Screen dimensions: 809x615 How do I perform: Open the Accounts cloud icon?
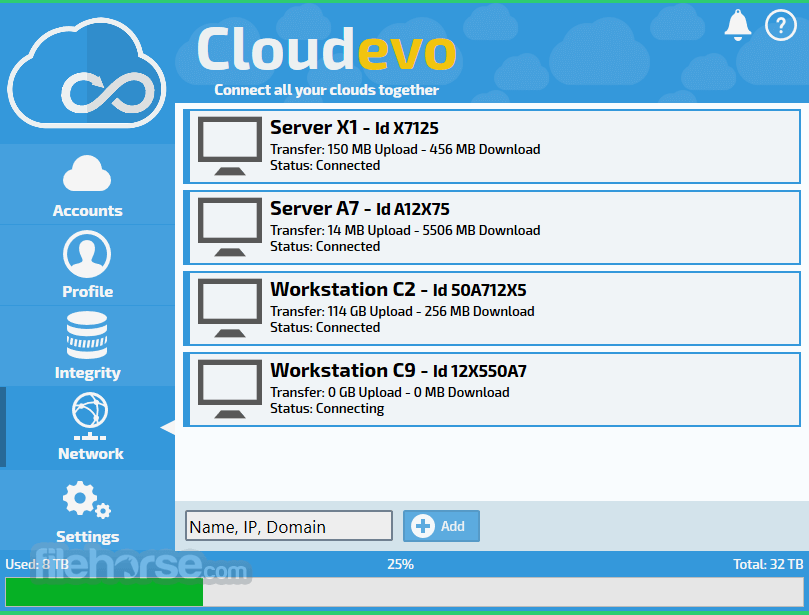87,174
